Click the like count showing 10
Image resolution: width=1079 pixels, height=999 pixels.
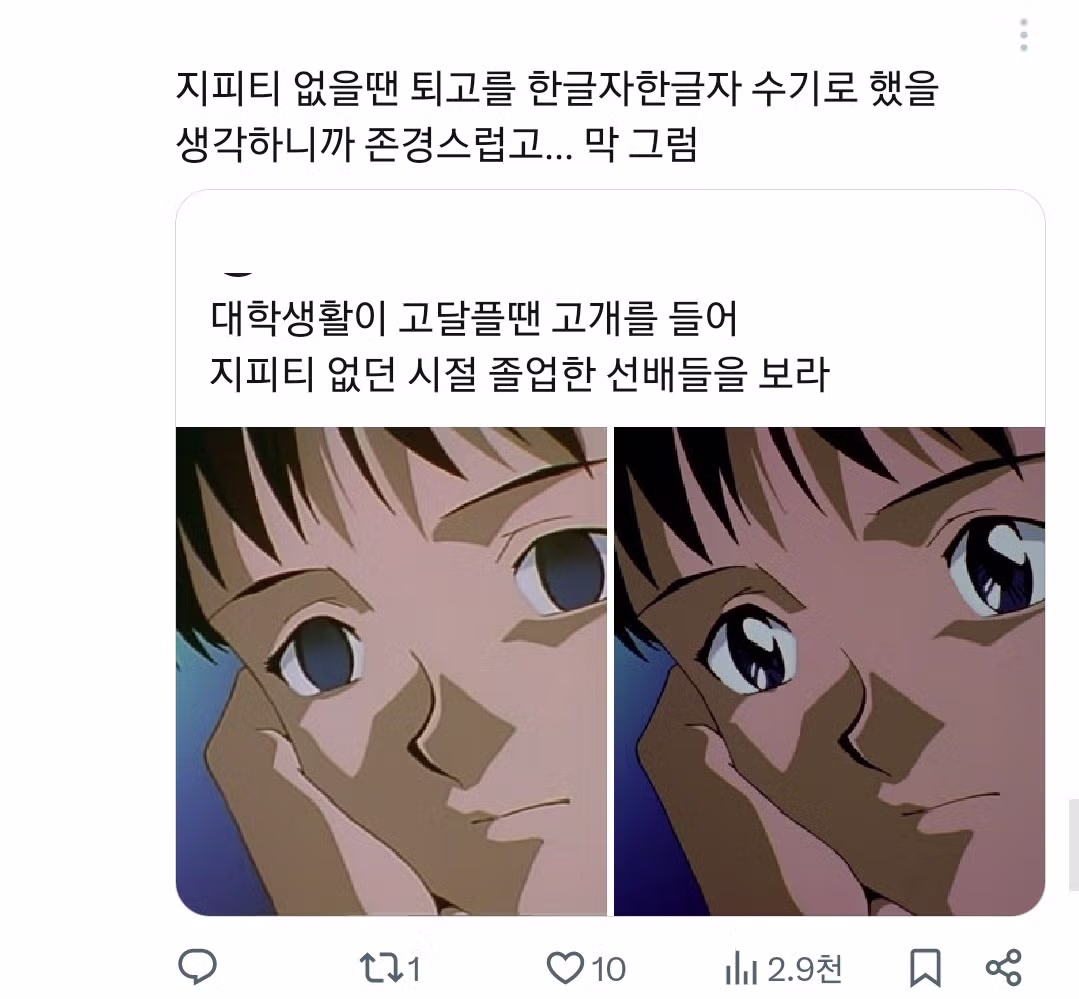tap(608, 968)
